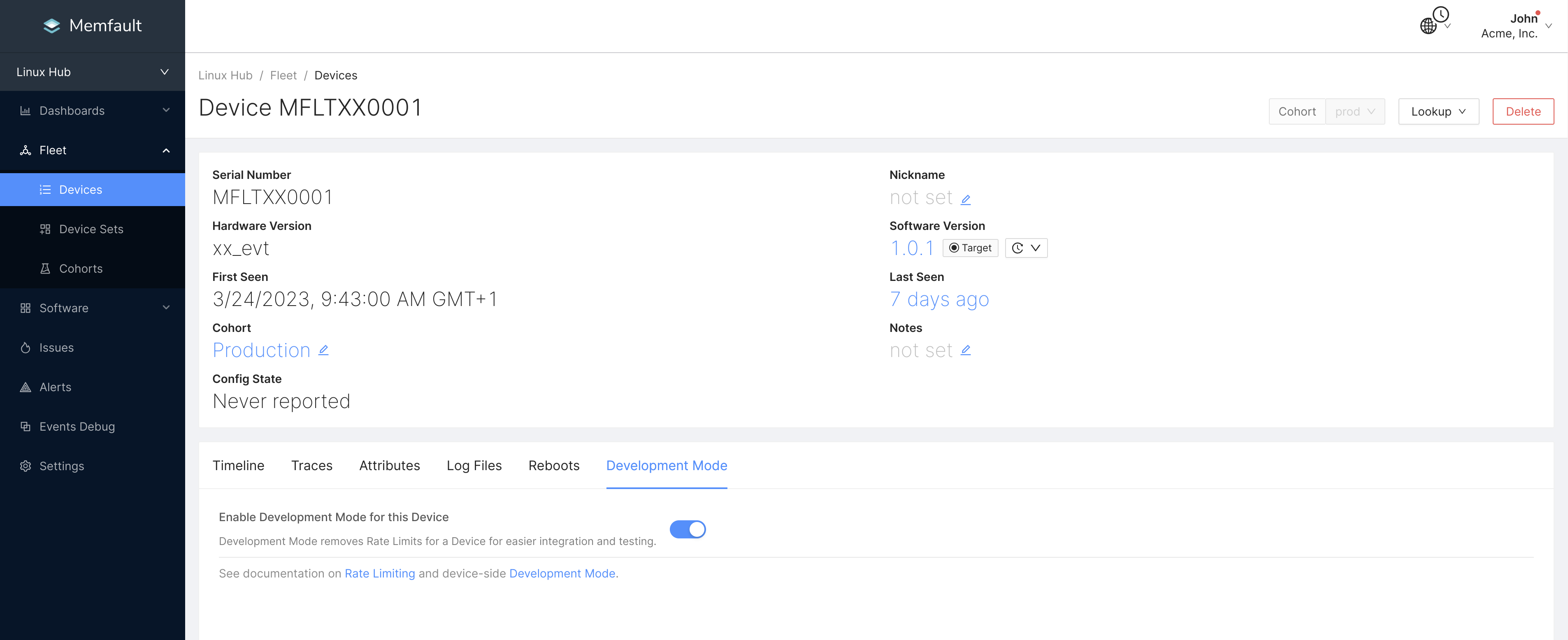Click the pencil icon beside Nickname
The height and width of the screenshot is (640, 1568).
coord(965,199)
